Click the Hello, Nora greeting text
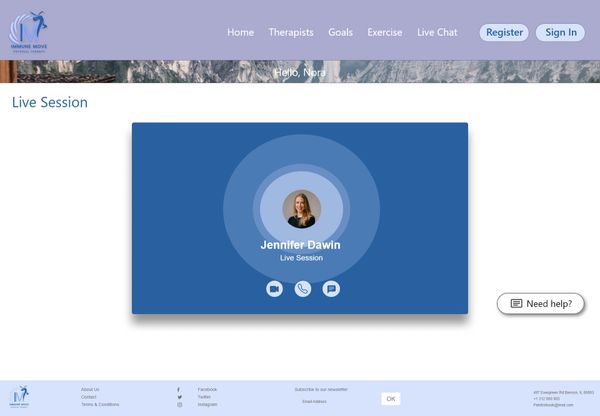 click(x=300, y=72)
